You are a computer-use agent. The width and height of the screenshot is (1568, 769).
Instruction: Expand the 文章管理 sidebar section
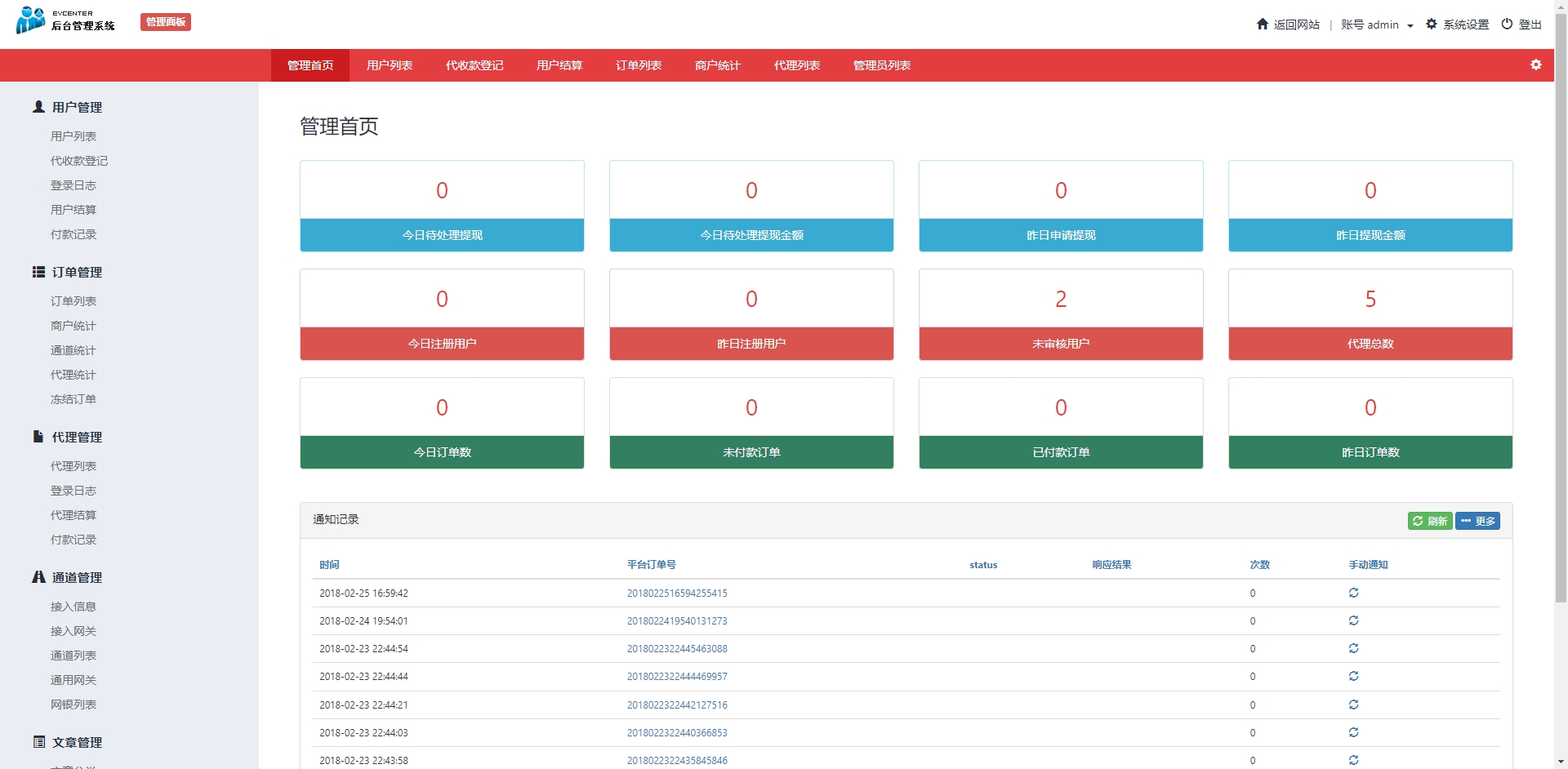coord(77,742)
